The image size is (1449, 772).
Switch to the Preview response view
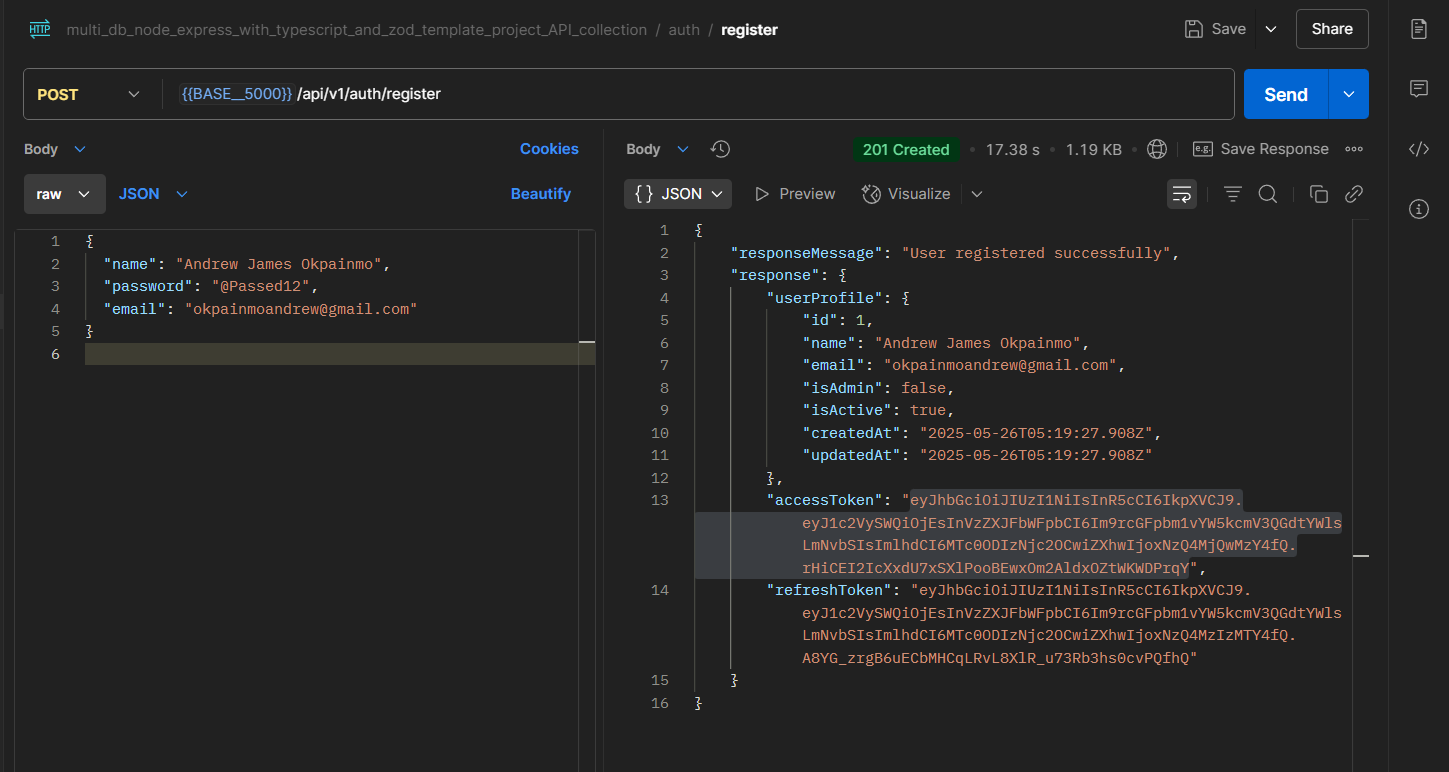click(795, 194)
